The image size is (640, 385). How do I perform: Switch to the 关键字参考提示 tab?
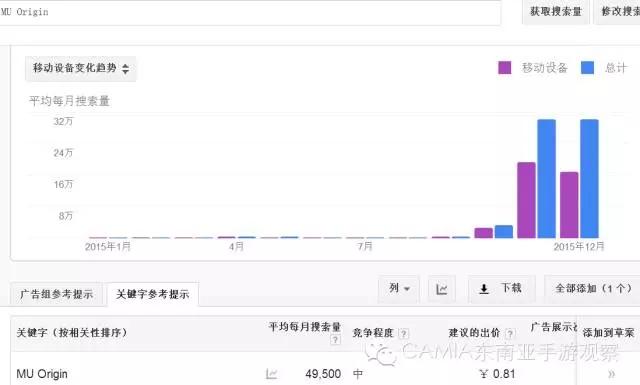click(153, 294)
